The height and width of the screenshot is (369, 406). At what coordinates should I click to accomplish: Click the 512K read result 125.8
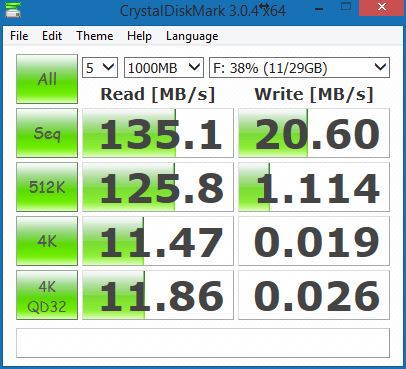pyautogui.click(x=158, y=187)
